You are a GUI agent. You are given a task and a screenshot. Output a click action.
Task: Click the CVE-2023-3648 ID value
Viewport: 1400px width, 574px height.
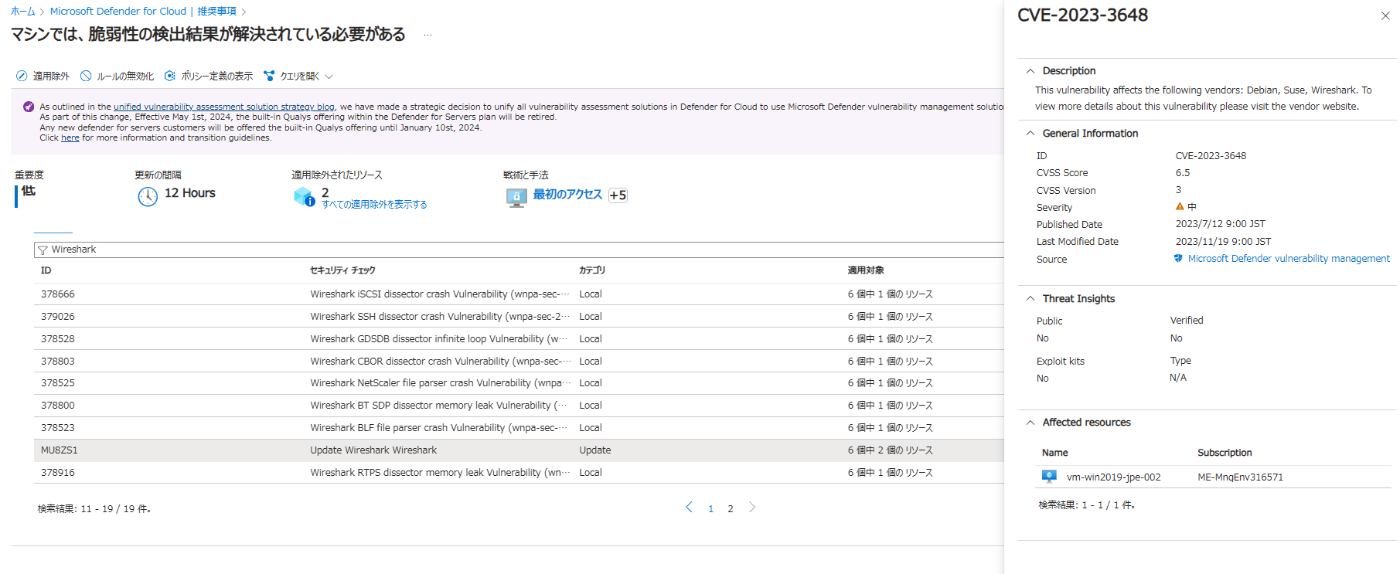click(1210, 156)
